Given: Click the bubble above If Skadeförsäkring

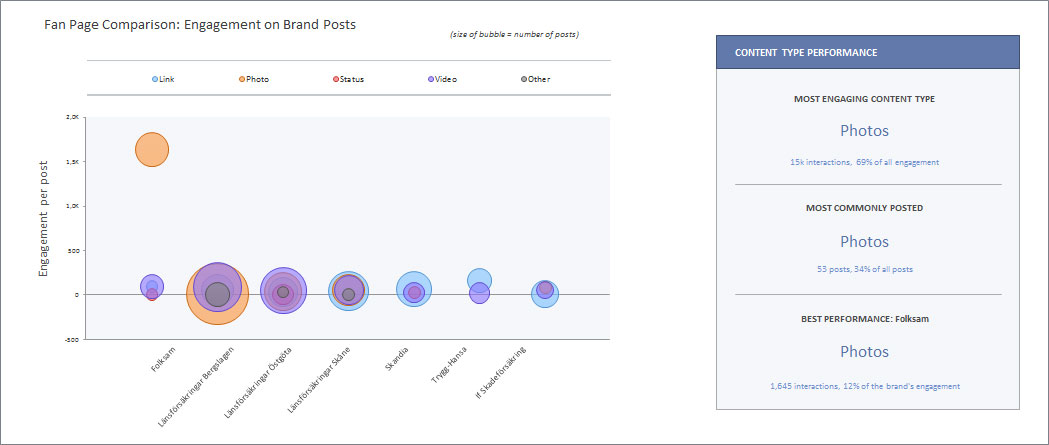Looking at the screenshot, I should coord(545,296).
